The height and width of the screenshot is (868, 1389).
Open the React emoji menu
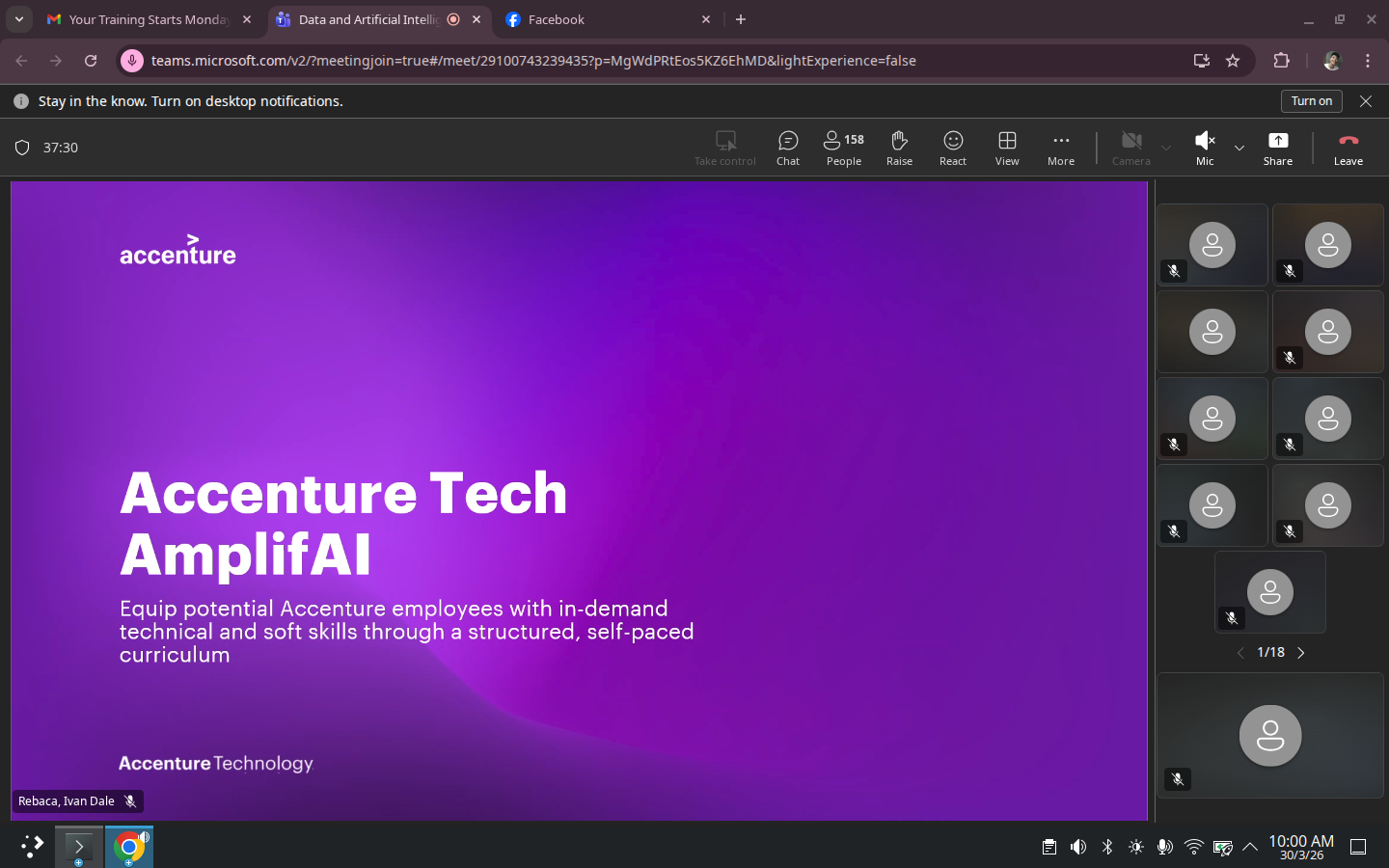953,149
